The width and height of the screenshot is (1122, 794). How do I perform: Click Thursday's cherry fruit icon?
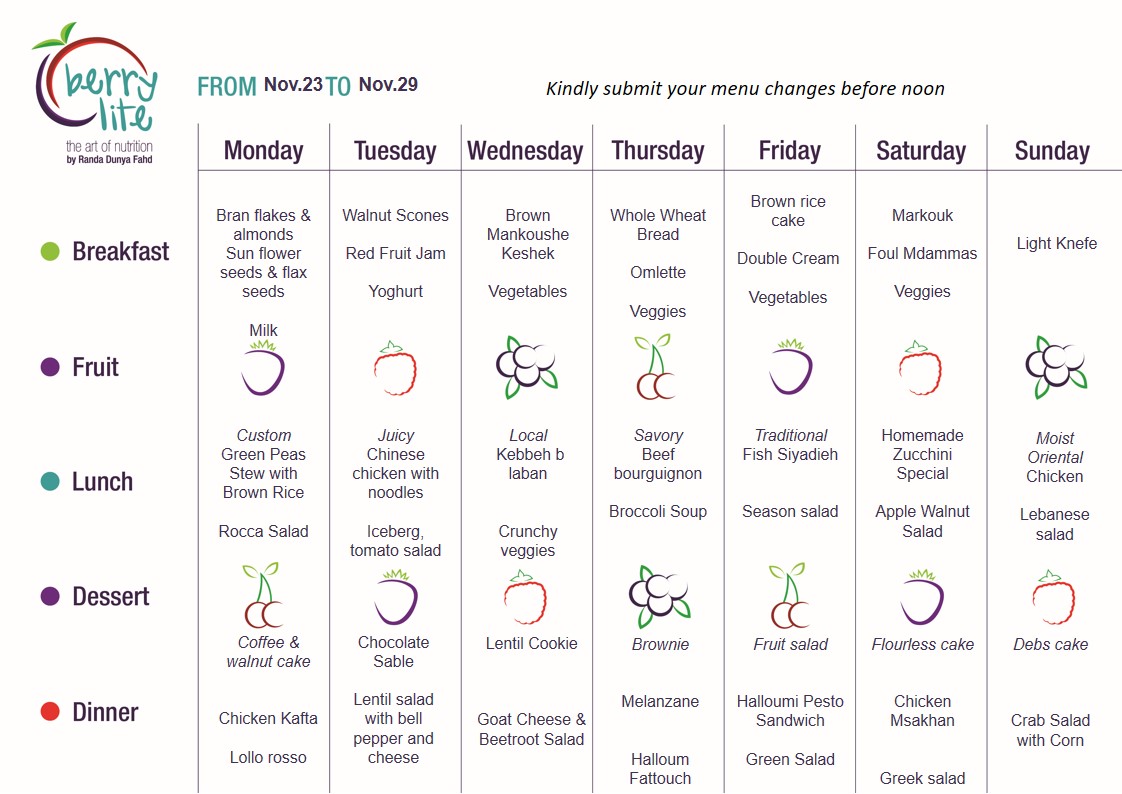(655, 366)
